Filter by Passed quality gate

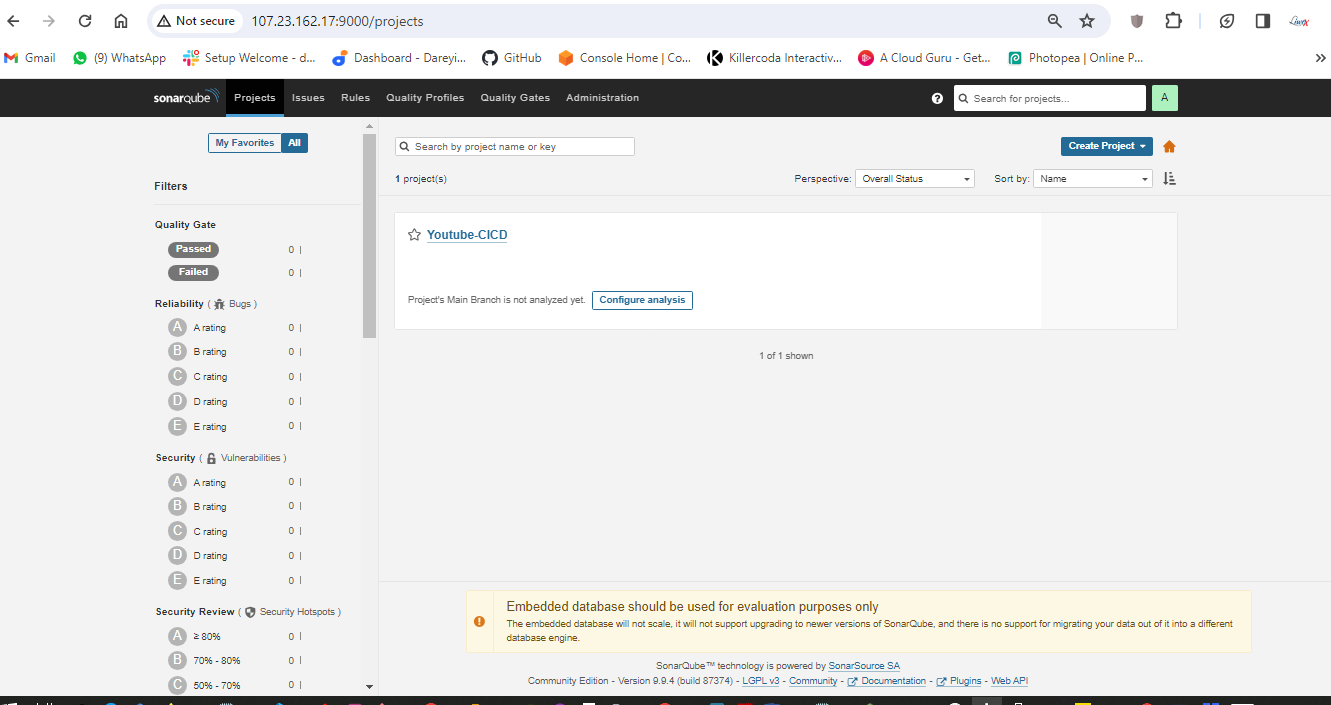(193, 249)
